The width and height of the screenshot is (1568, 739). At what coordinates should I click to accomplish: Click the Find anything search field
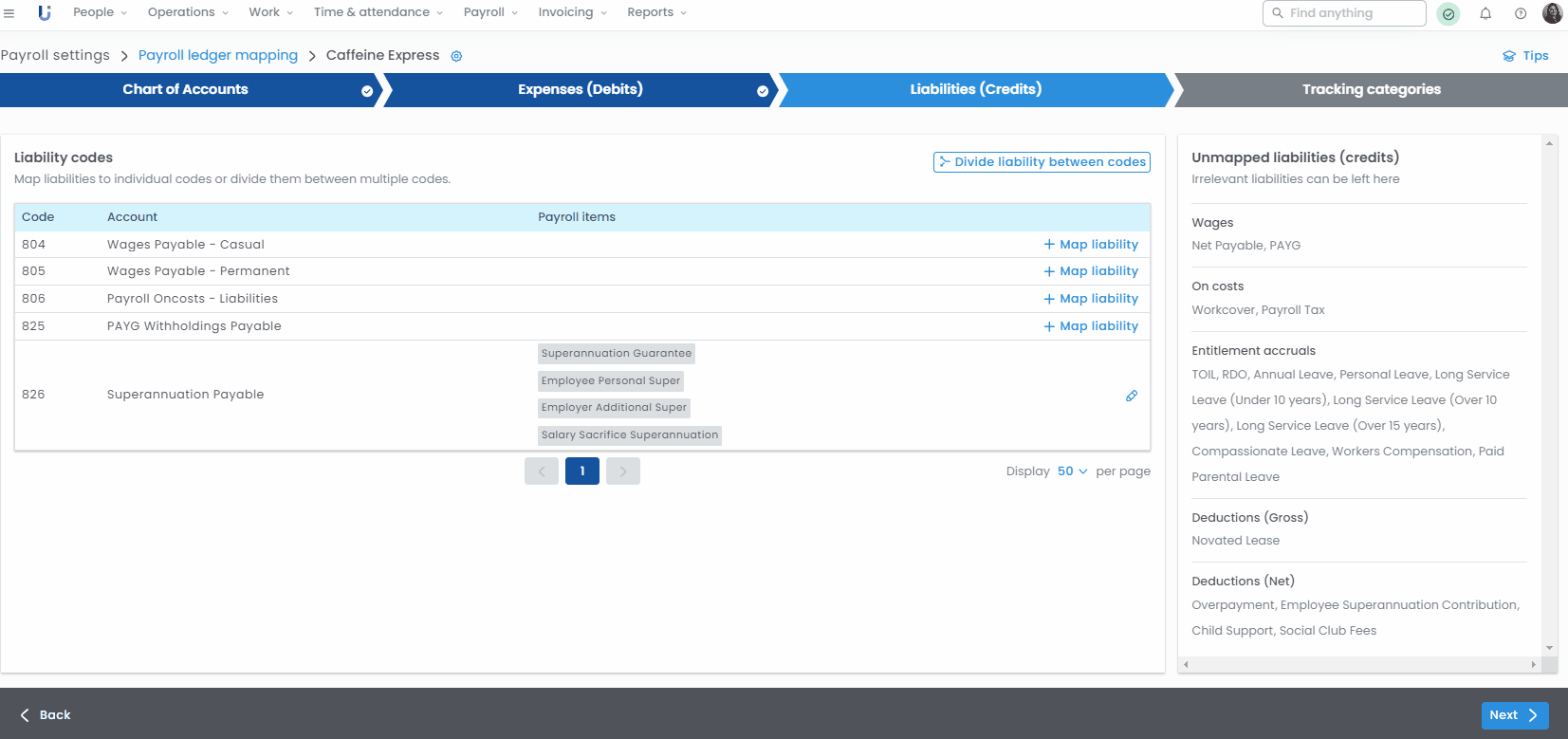(x=1352, y=13)
